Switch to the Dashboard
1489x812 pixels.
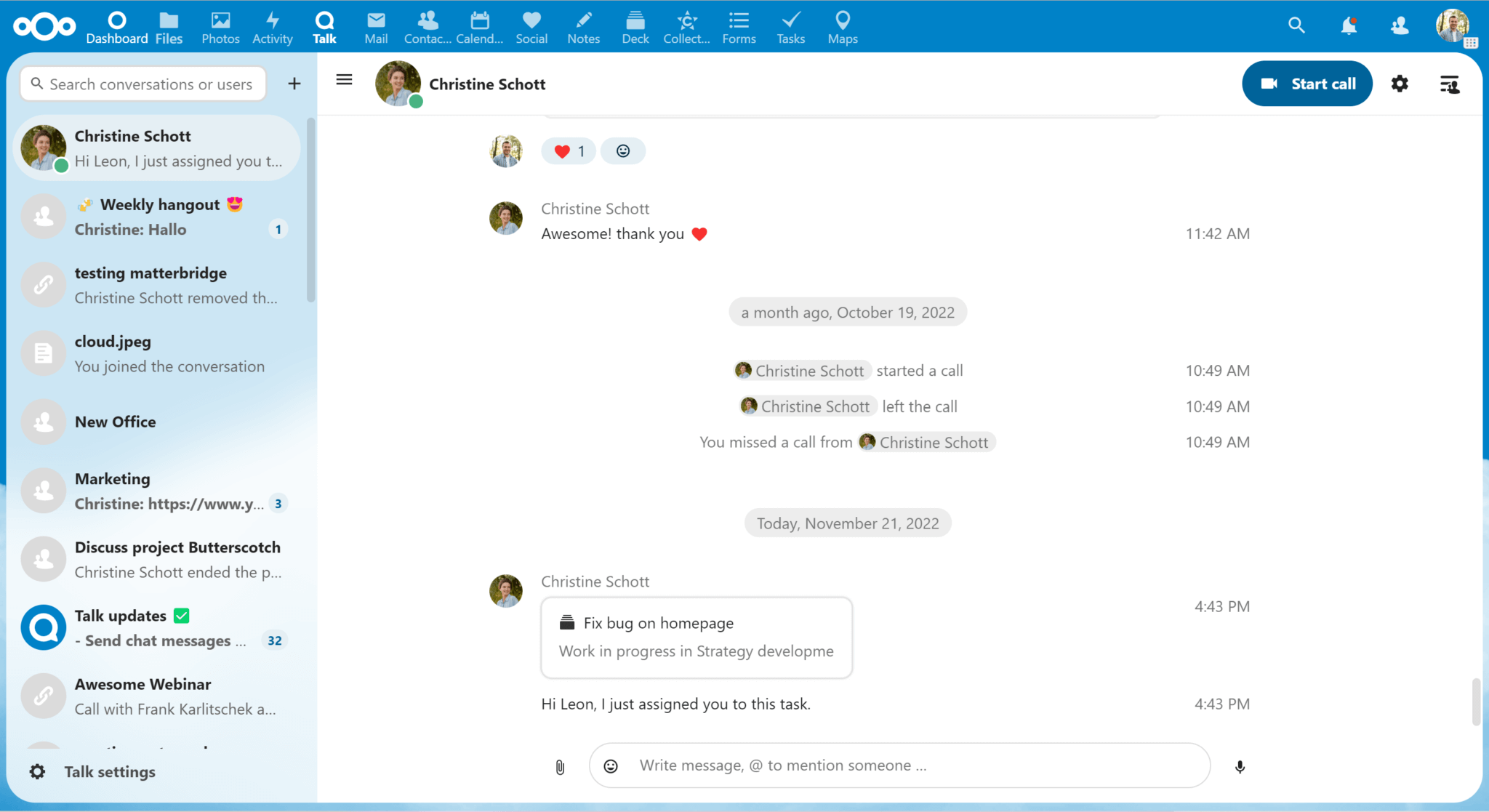point(116,27)
